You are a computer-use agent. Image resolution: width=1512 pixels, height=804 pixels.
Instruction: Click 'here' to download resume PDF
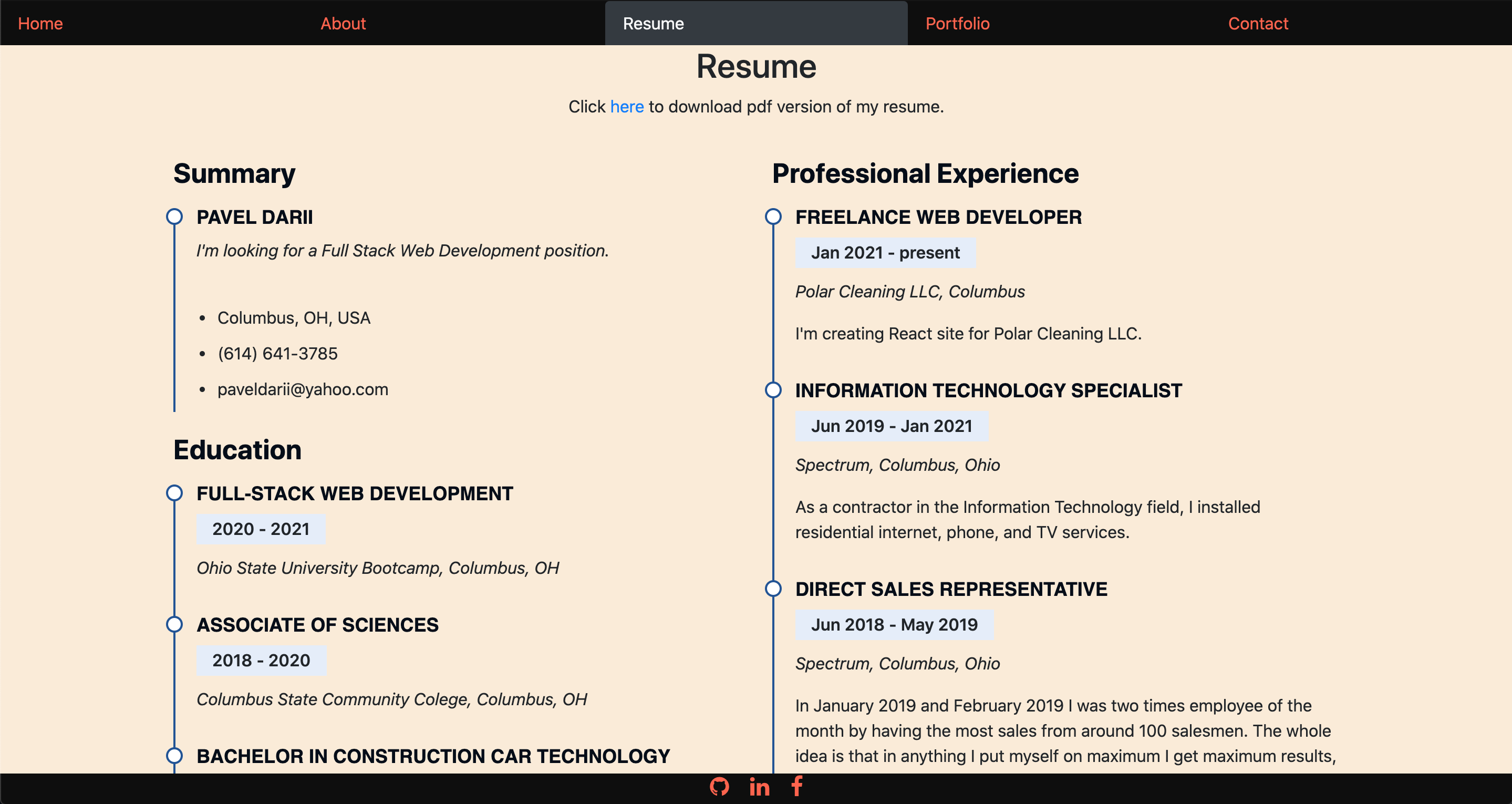626,107
